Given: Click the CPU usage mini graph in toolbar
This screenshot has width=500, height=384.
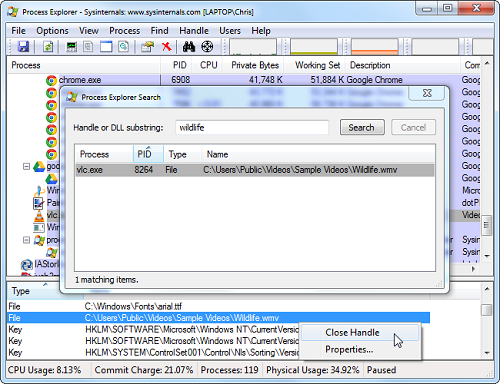Looking at the screenshot, I should pos(253,47).
